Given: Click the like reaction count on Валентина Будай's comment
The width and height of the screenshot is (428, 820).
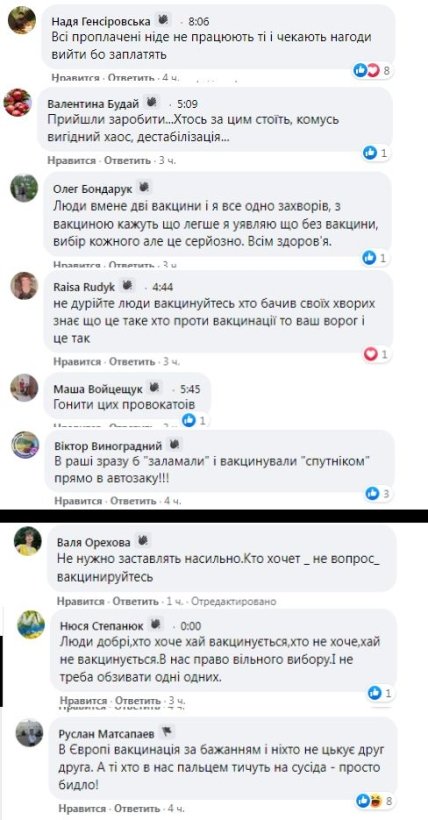Looking at the screenshot, I should [x=377, y=153].
